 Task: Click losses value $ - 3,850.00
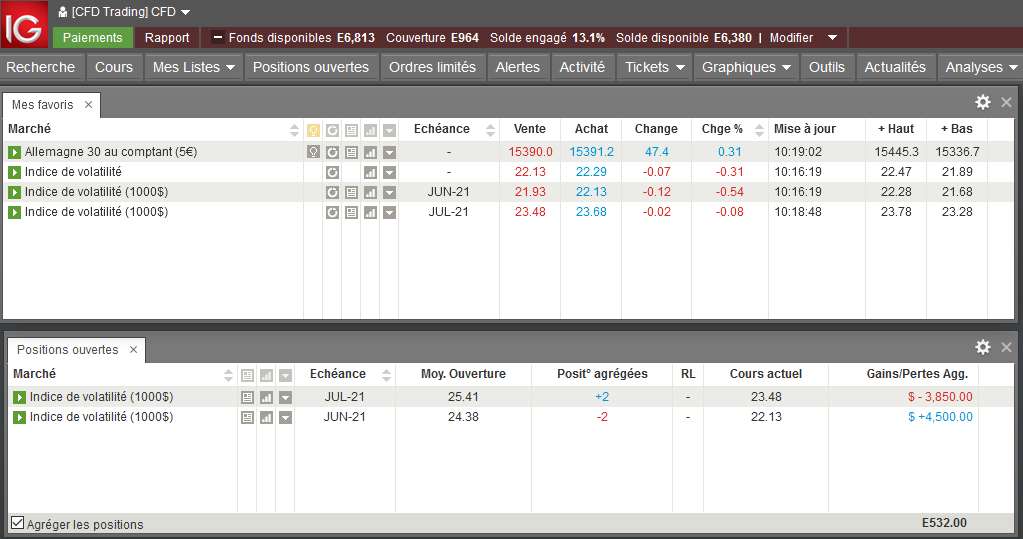[x=940, y=397]
